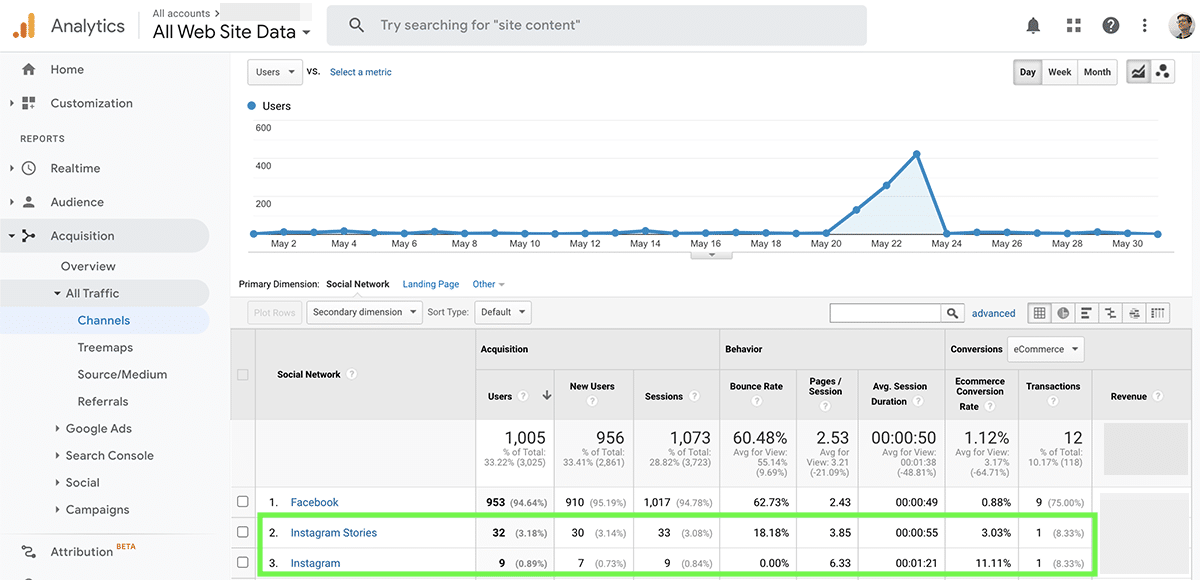Expand the eCommerce conversions selector
The height and width of the screenshot is (580, 1200).
[1046, 349]
